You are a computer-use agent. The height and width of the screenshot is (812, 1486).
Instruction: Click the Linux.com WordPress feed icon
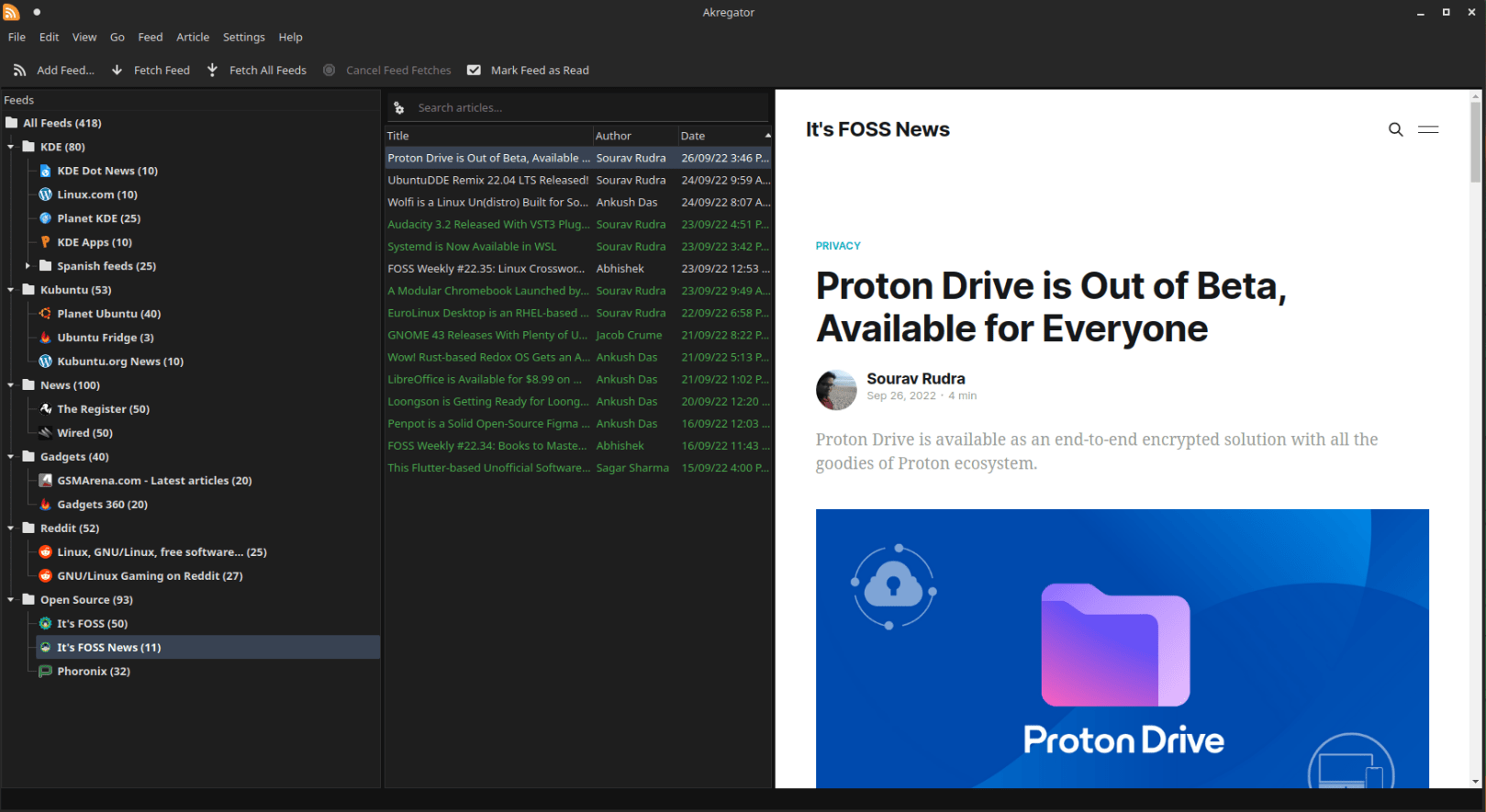[x=45, y=195]
